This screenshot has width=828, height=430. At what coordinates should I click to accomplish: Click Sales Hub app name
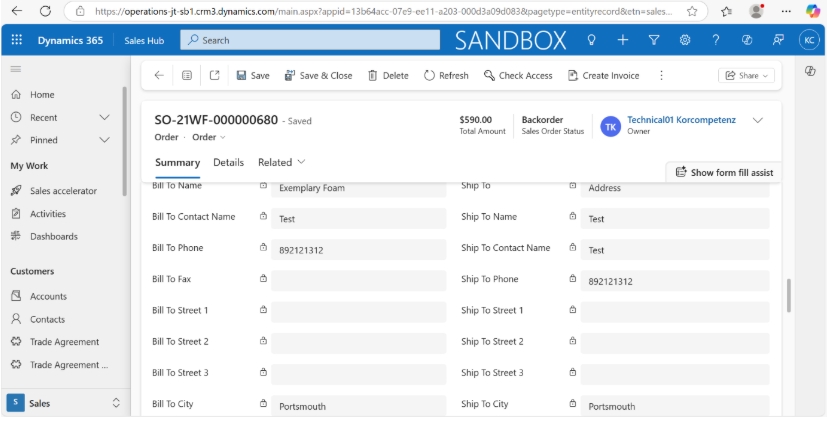tap(144, 40)
